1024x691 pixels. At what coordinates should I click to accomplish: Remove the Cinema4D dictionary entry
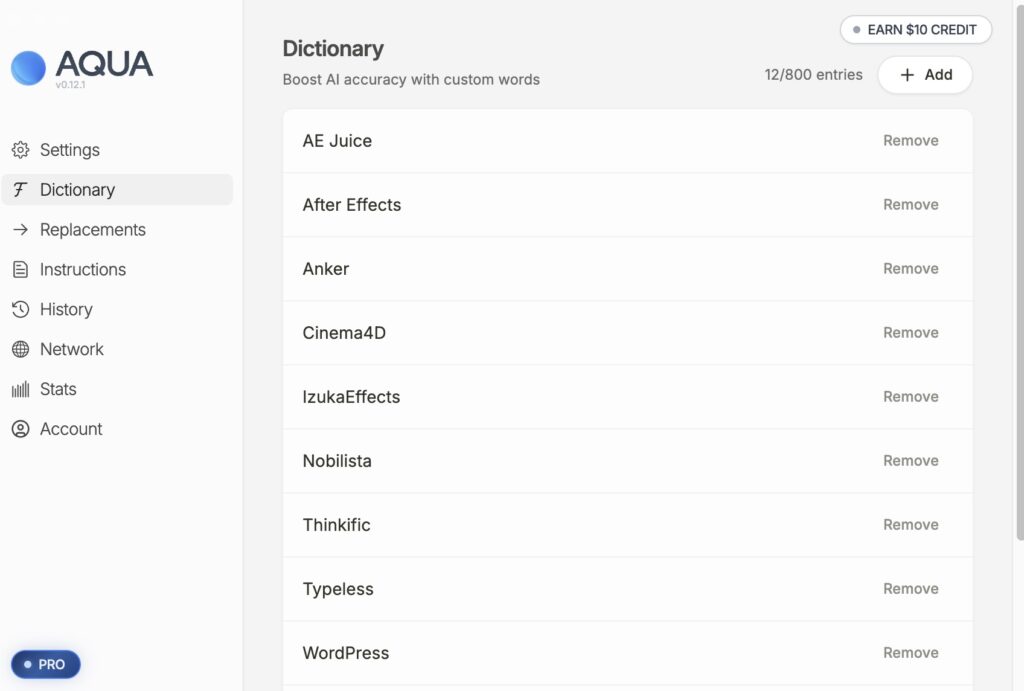click(x=910, y=333)
